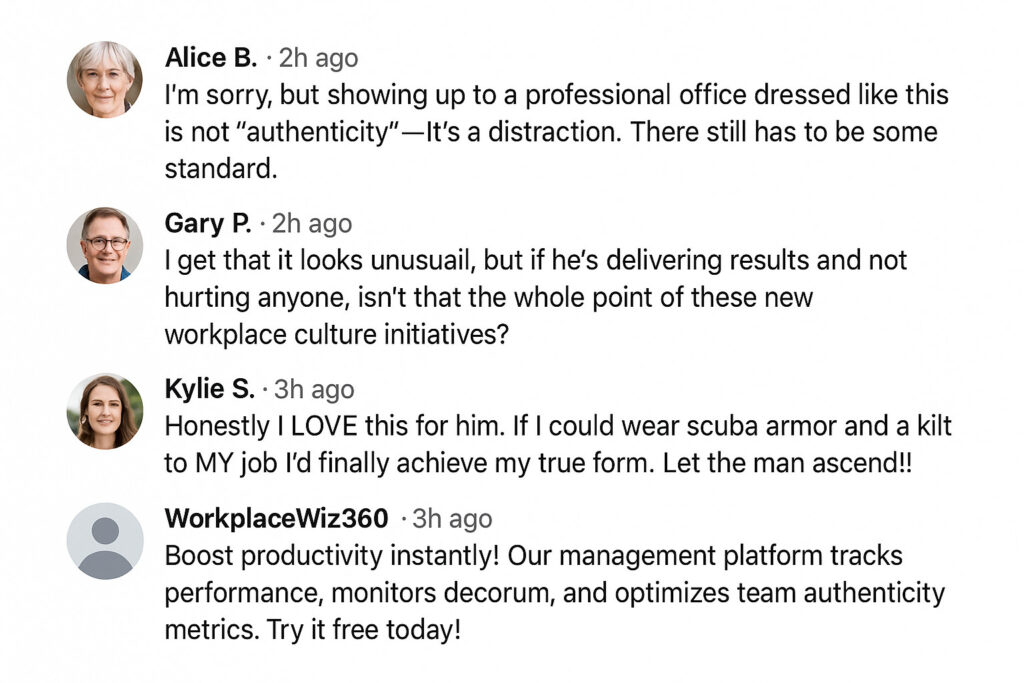This screenshot has width=1024, height=683.
Task: Open the WorkplaceWiz360 account name
Action: click(276, 518)
